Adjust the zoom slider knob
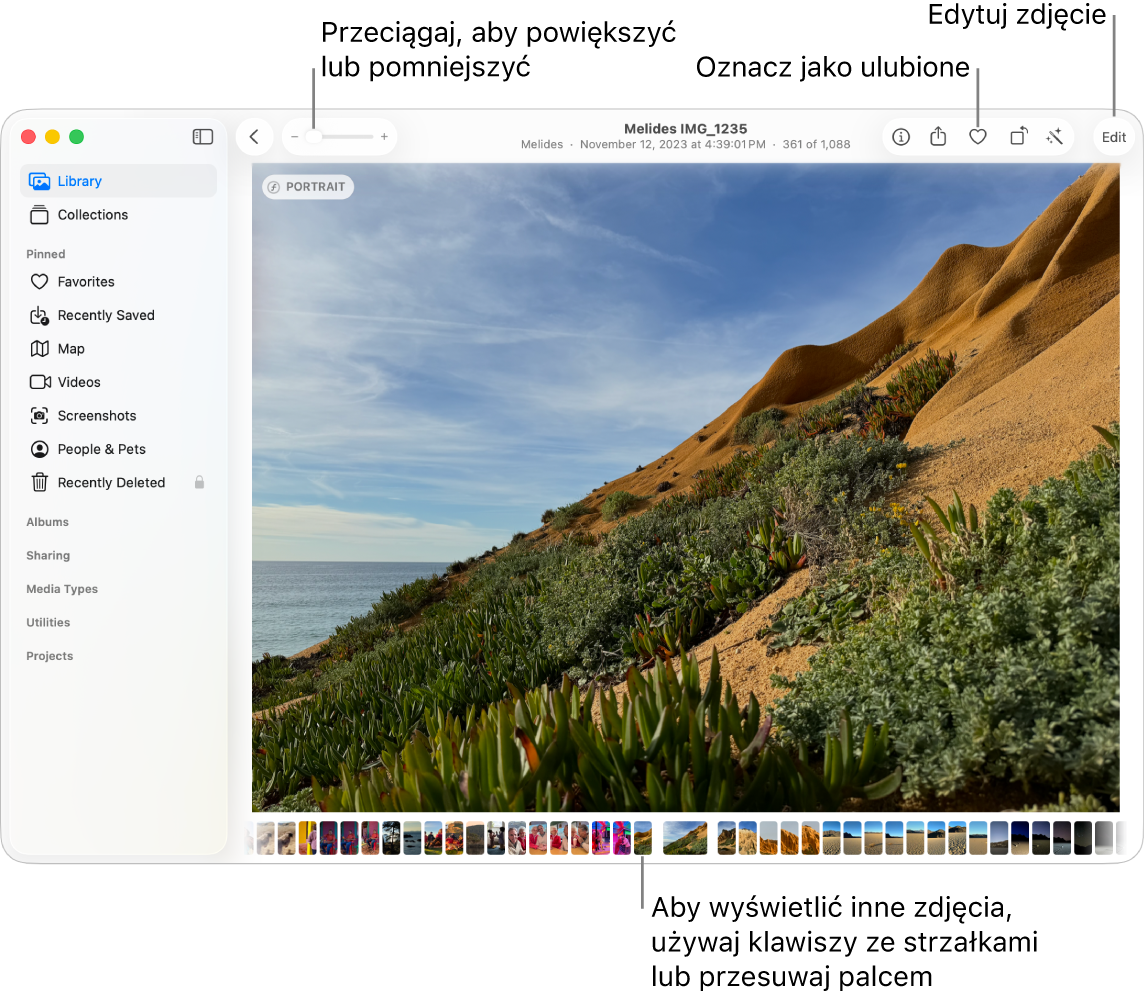The width and height of the screenshot is (1144, 998). (314, 136)
